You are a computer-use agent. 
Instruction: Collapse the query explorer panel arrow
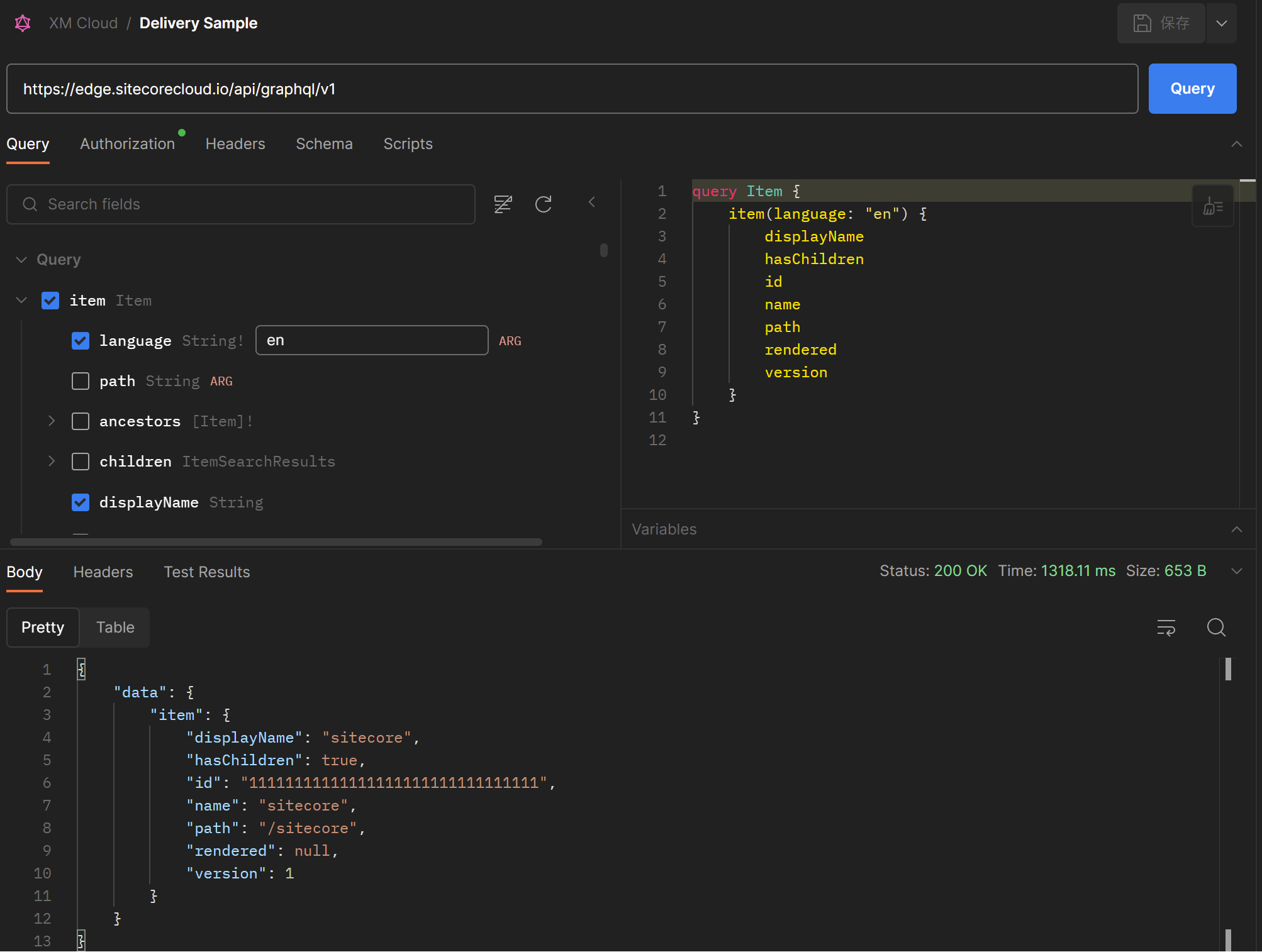point(591,202)
